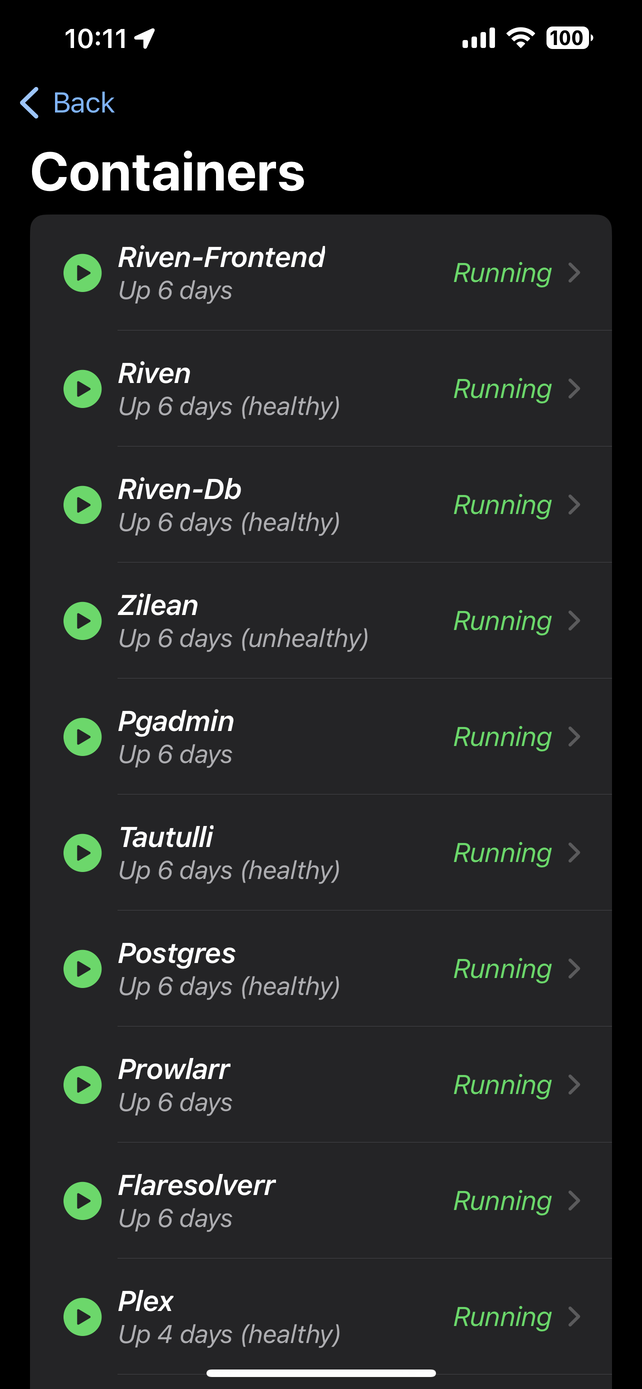The height and width of the screenshot is (1389, 642).
Task: Click the play icon next to Flaresolverr
Action: click(82, 1200)
